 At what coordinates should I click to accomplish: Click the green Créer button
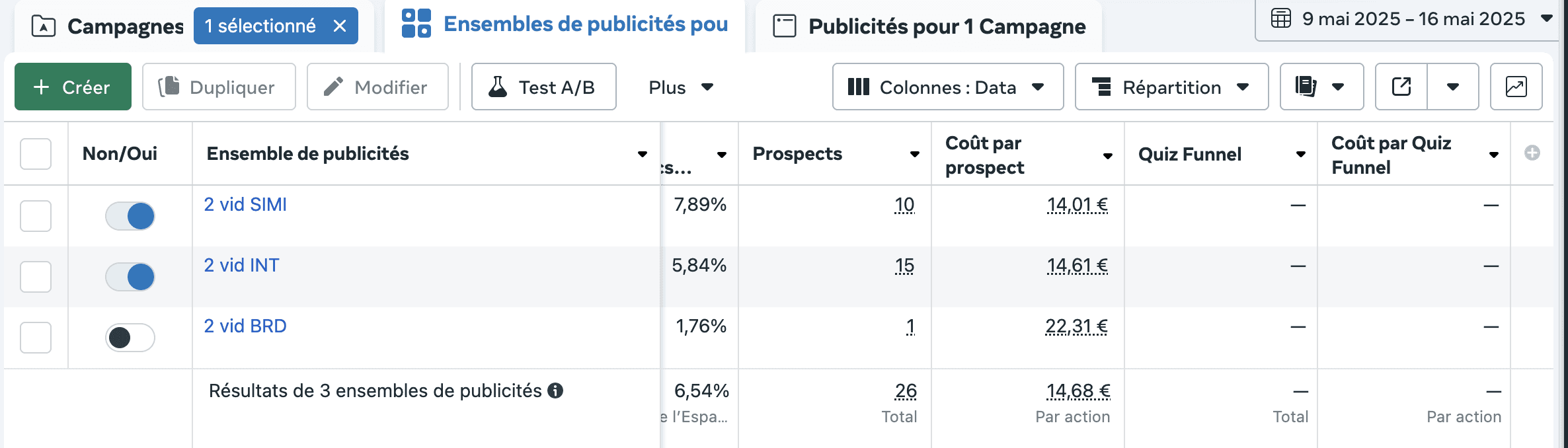(x=73, y=87)
